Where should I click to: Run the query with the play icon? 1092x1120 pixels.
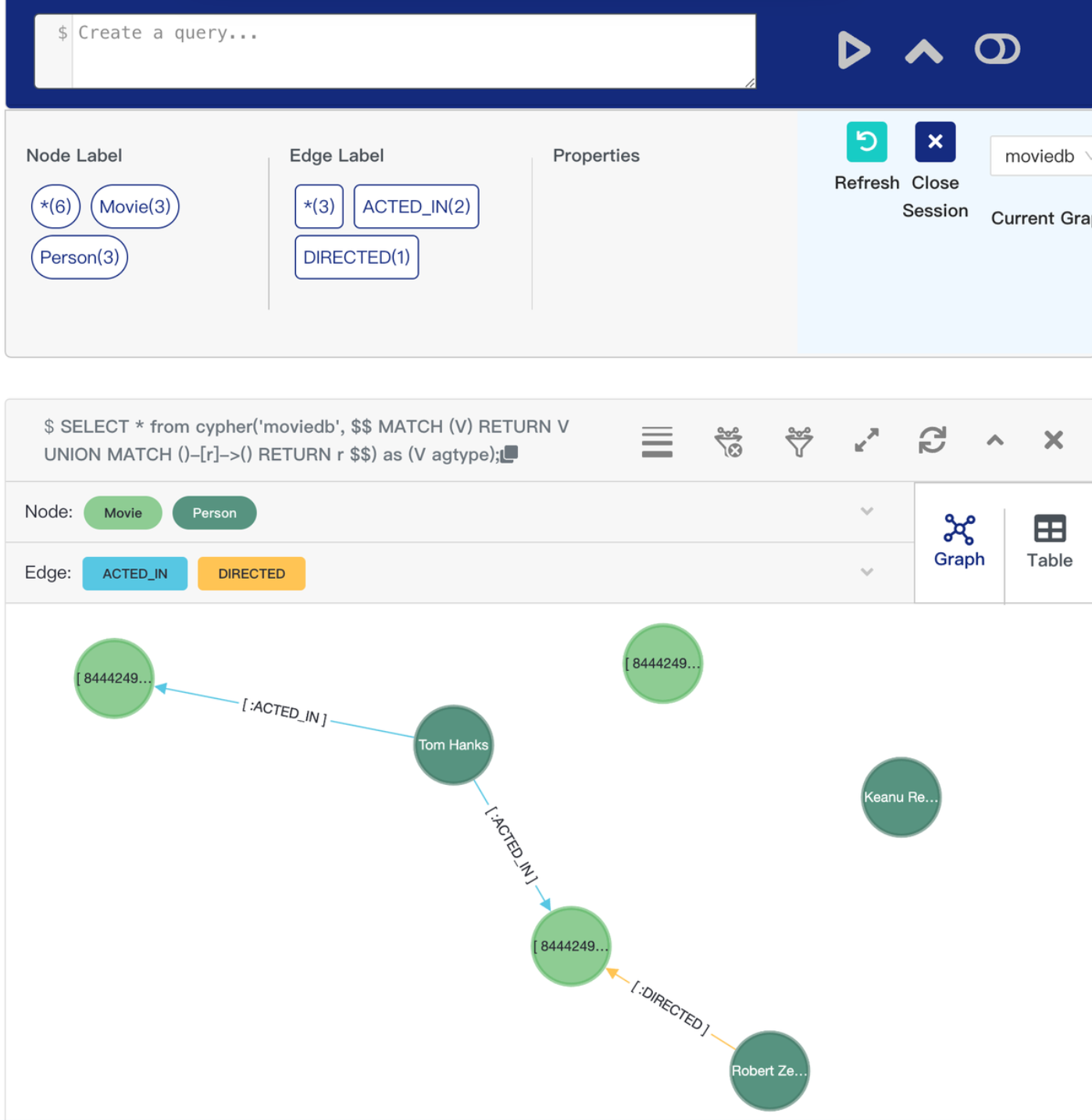(853, 51)
